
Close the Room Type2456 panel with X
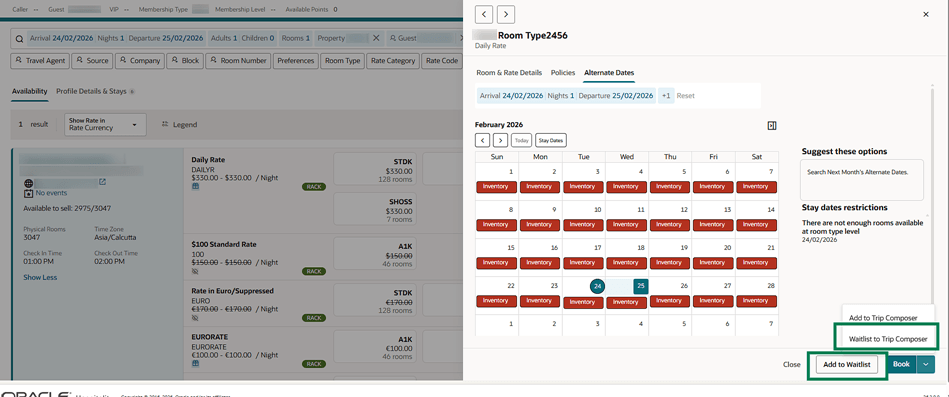[x=925, y=14]
